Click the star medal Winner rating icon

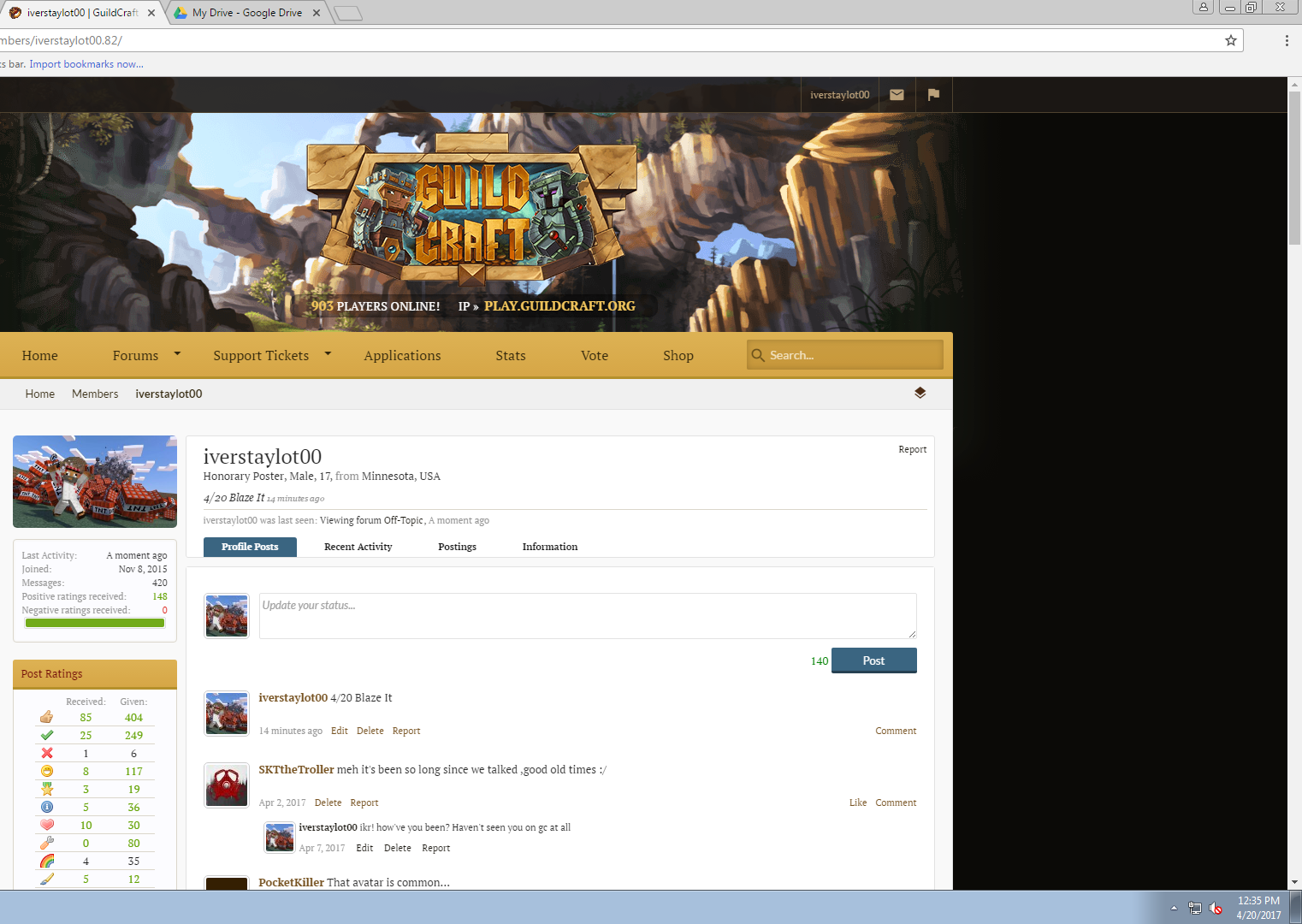47,789
